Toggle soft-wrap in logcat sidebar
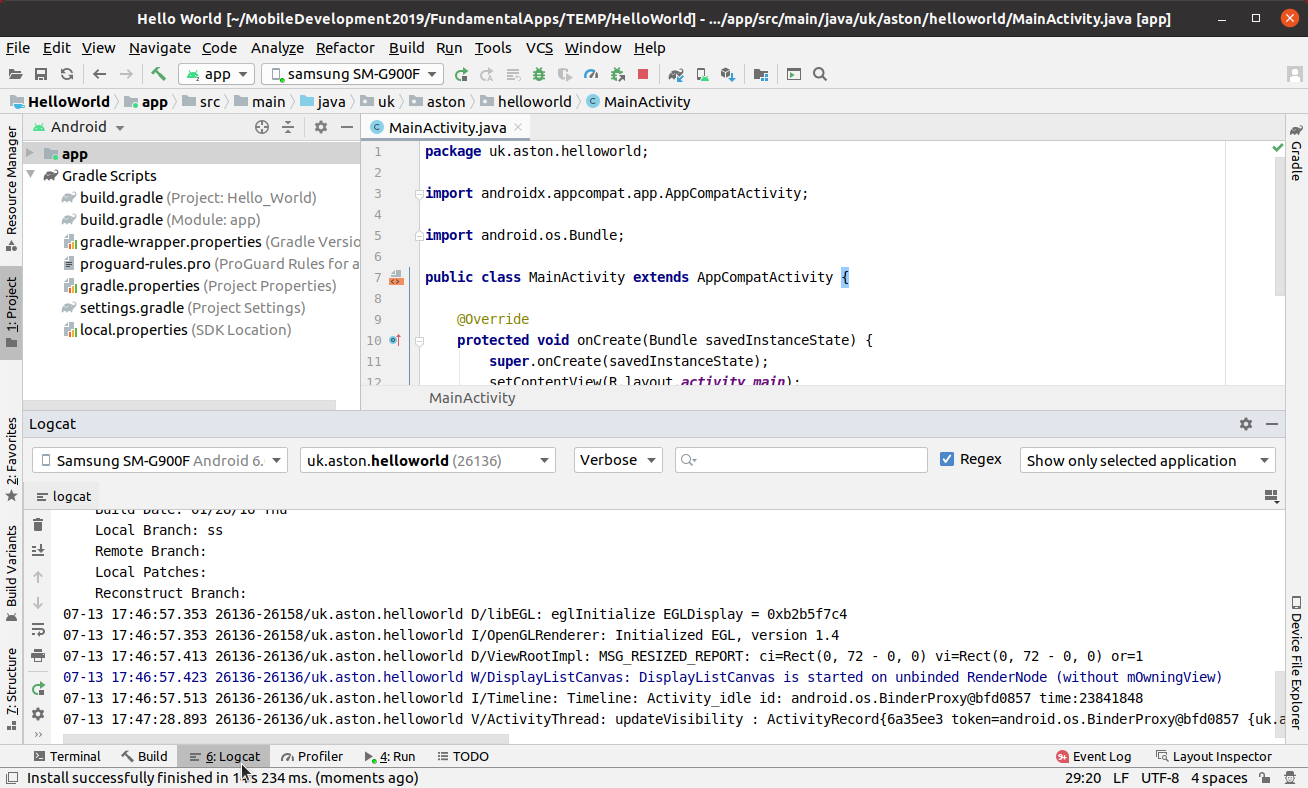 pyautogui.click(x=38, y=630)
